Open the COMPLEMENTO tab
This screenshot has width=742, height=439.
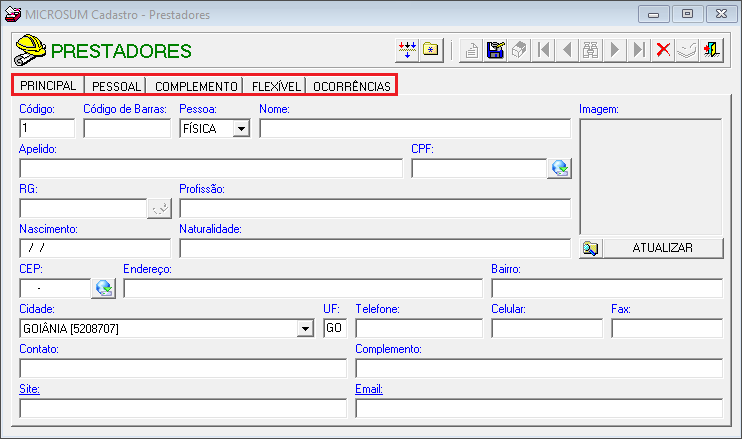[x=196, y=86]
